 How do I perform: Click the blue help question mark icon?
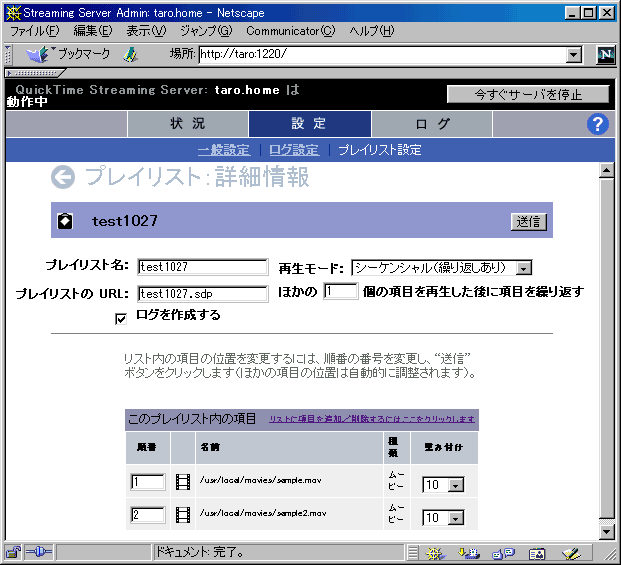point(598,124)
